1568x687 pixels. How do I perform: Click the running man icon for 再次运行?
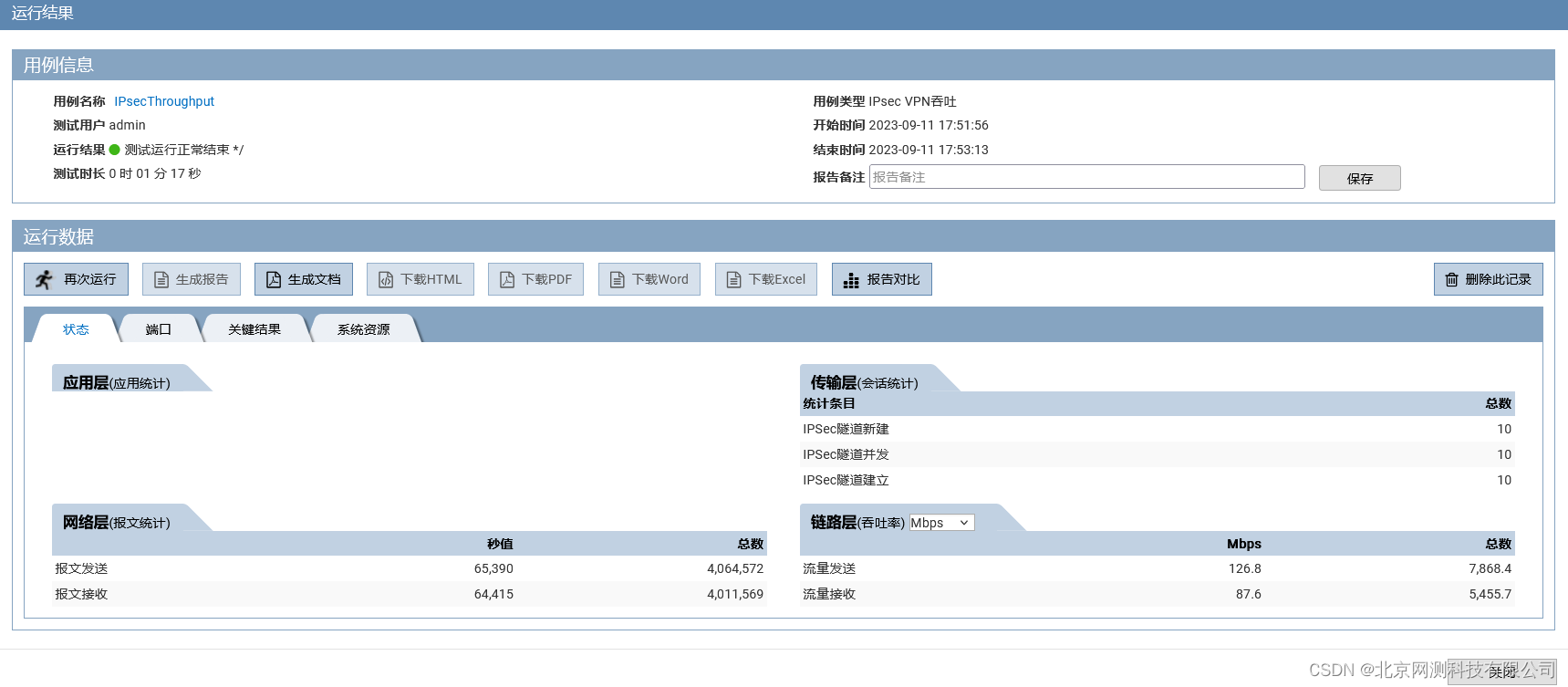pyautogui.click(x=44, y=279)
